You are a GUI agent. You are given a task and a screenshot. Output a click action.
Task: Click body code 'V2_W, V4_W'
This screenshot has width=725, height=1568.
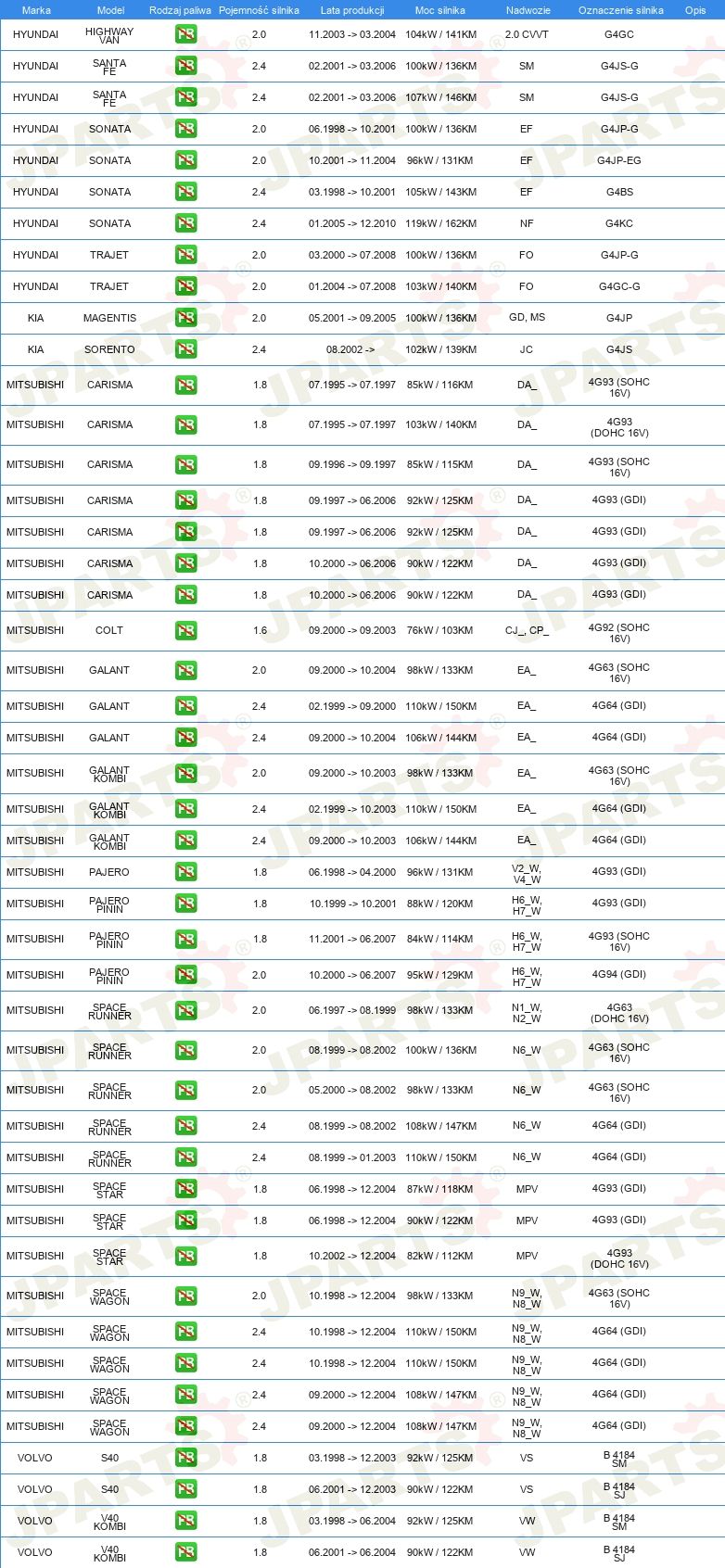coord(527,874)
